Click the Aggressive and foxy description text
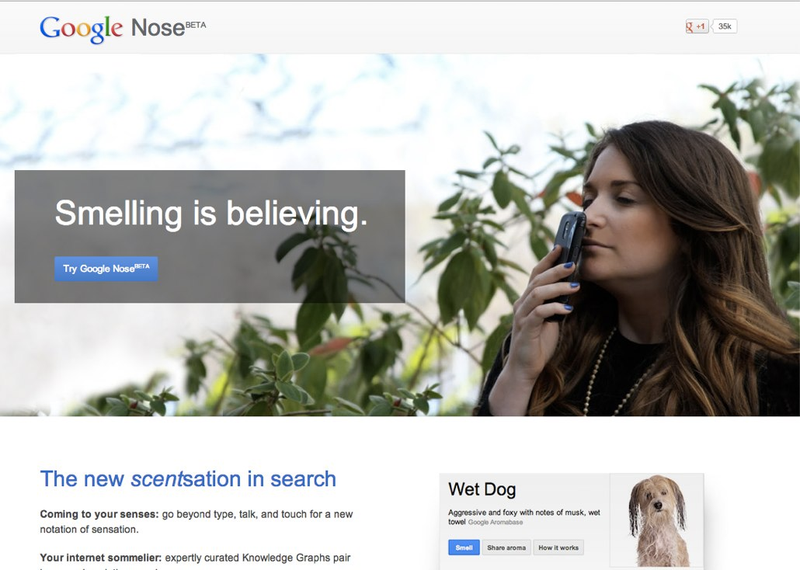Screen dimensions: 800x570 [524, 516]
